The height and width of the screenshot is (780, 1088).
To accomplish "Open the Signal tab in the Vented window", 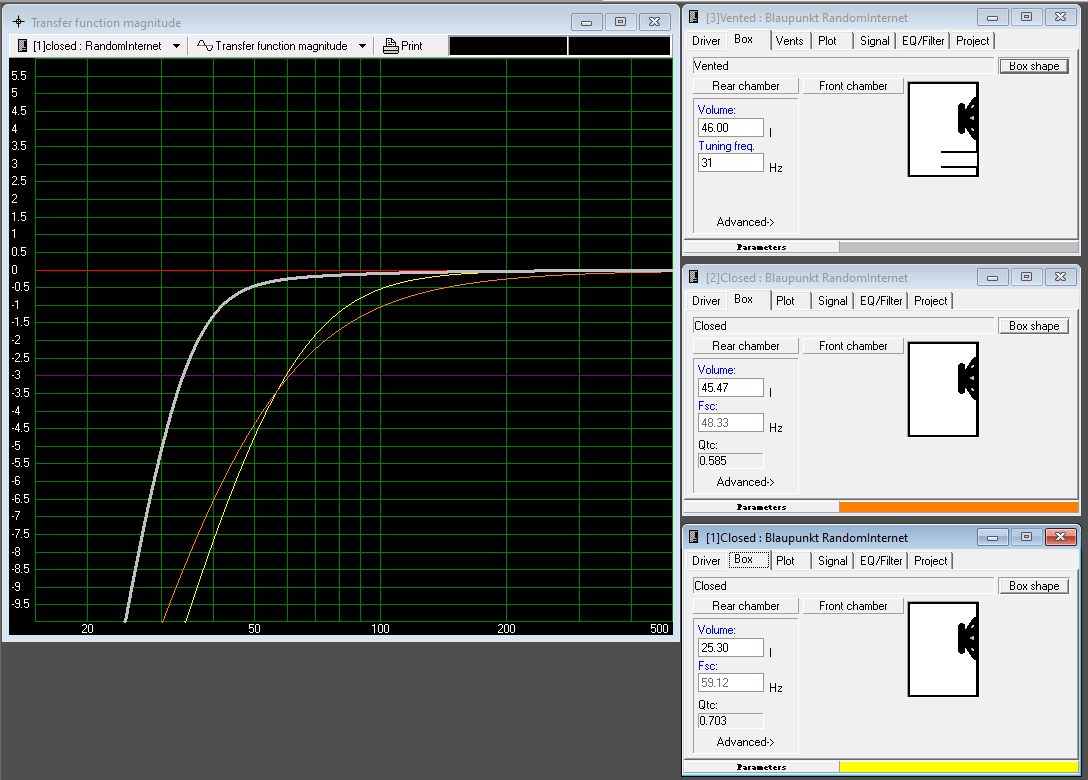I will [x=874, y=41].
